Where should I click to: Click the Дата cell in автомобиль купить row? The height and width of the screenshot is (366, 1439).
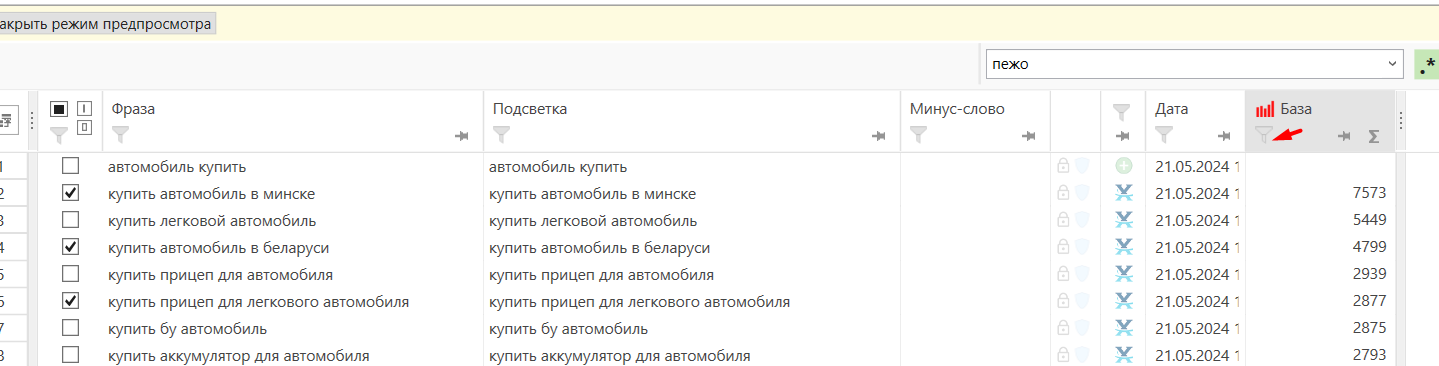(1196, 166)
